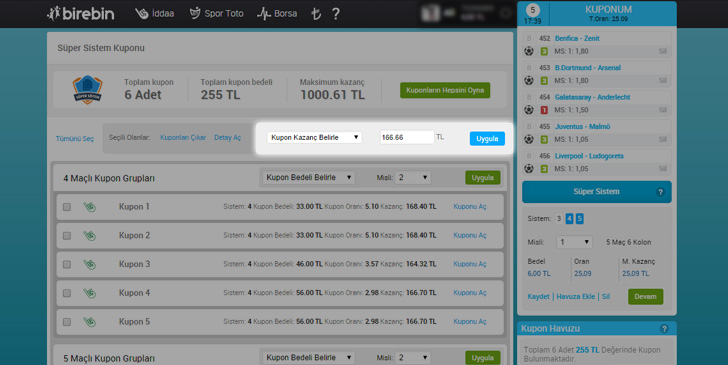This screenshot has width=728, height=365.
Task: Tick the checkbox for Kupon 1
Action: tap(67, 207)
